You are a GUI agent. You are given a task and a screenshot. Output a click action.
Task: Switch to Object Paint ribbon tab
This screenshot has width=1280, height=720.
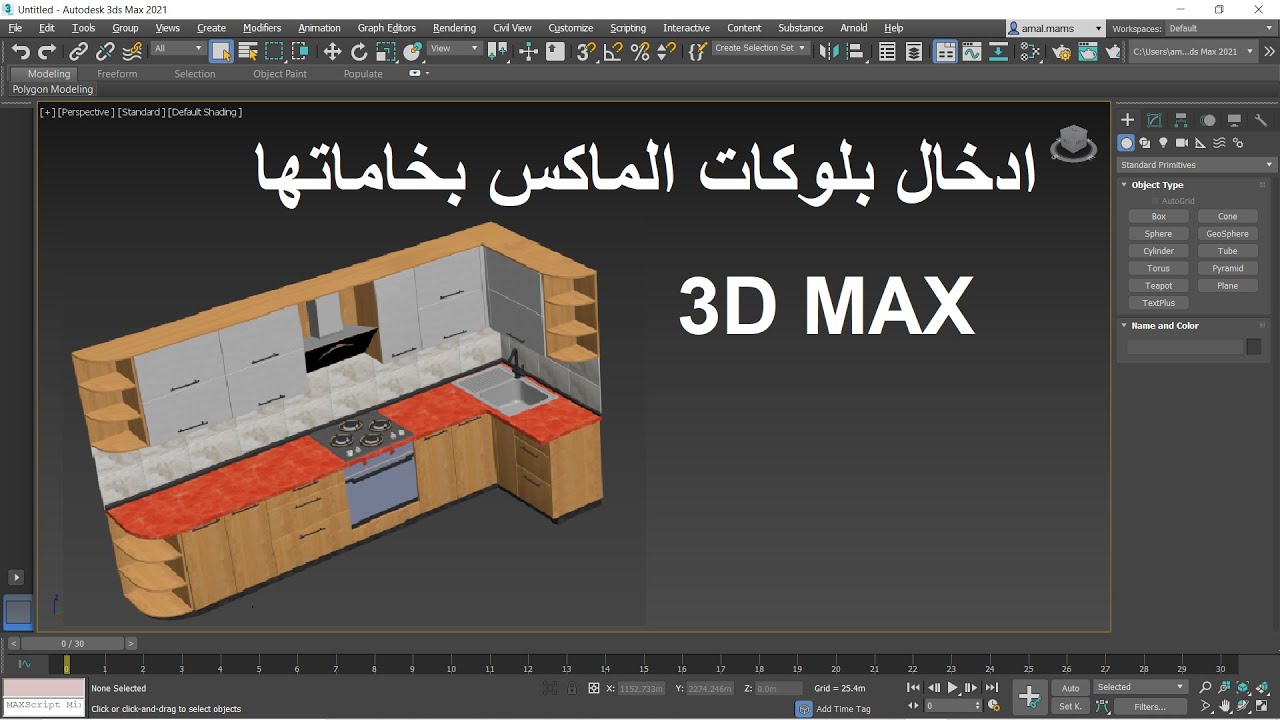(280, 74)
